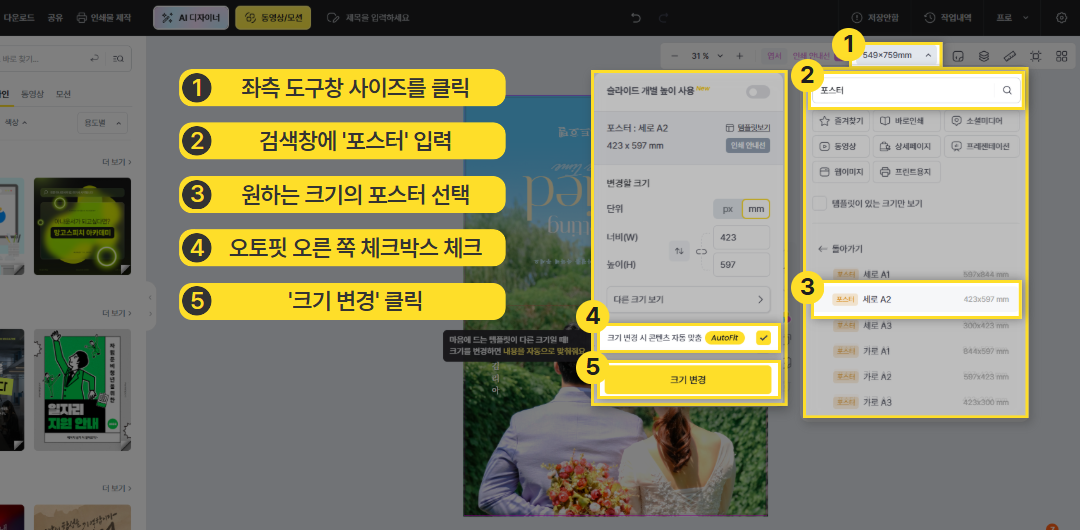
Task: Select px unit option
Action: point(727,209)
